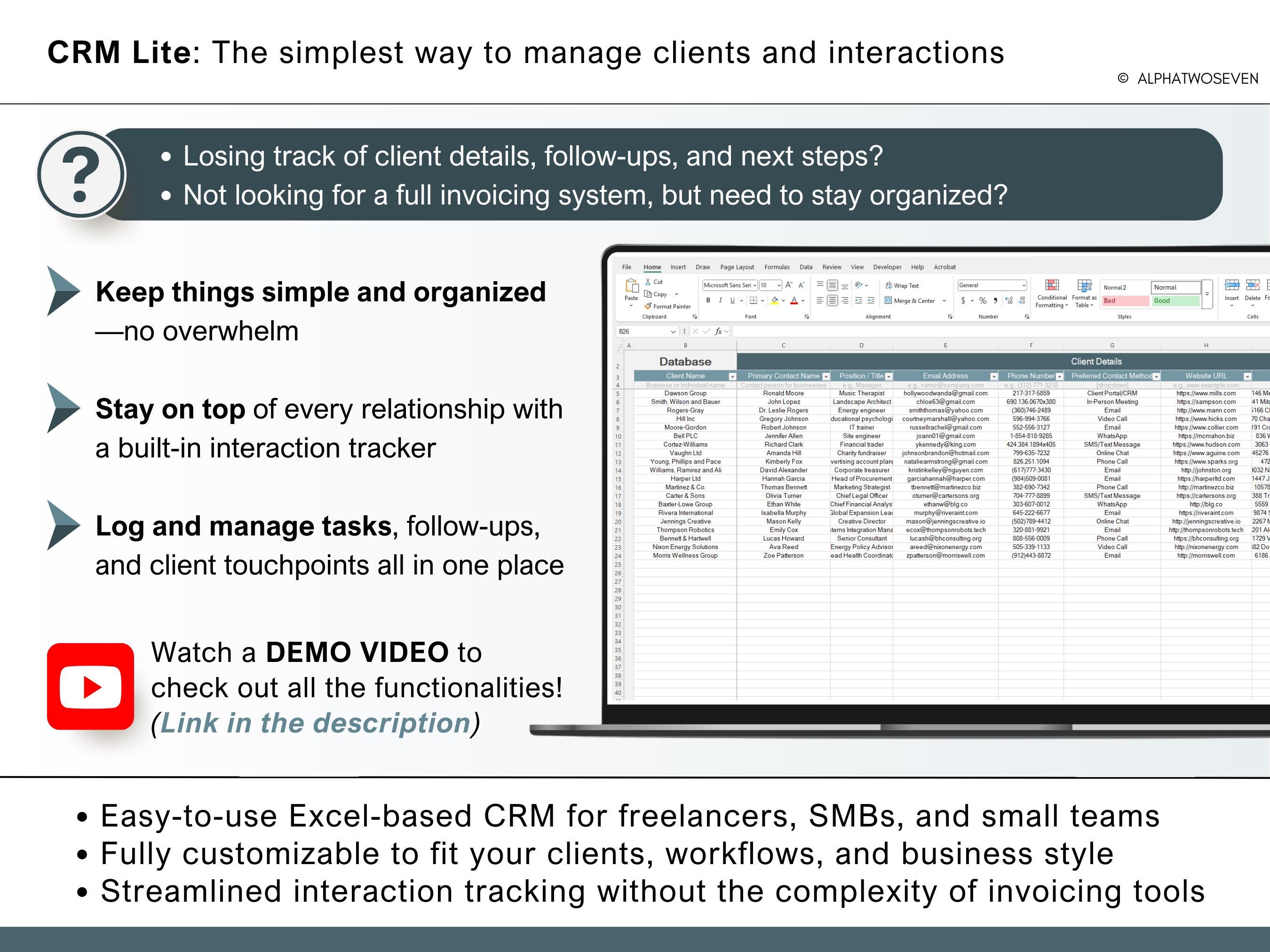Open the Email Address column filter arrow
The width and height of the screenshot is (1270, 952).
pos(993,377)
